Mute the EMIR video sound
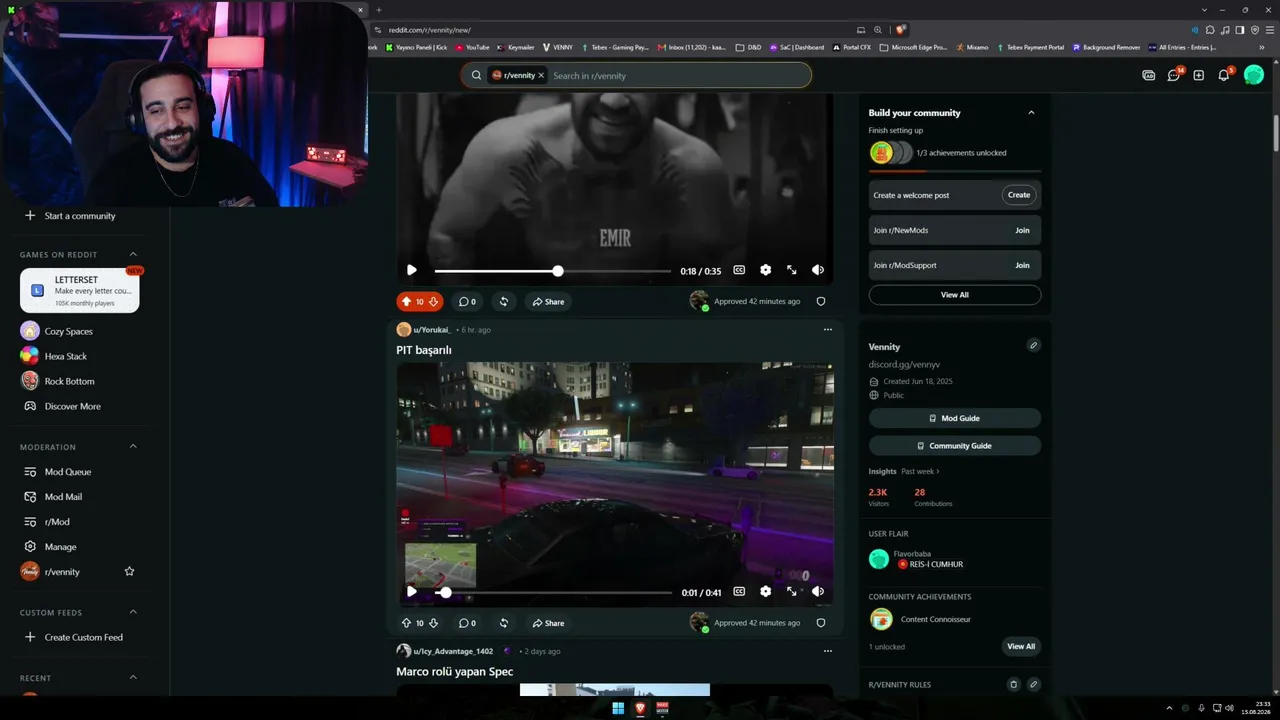Viewport: 1280px width, 720px height. coord(817,270)
